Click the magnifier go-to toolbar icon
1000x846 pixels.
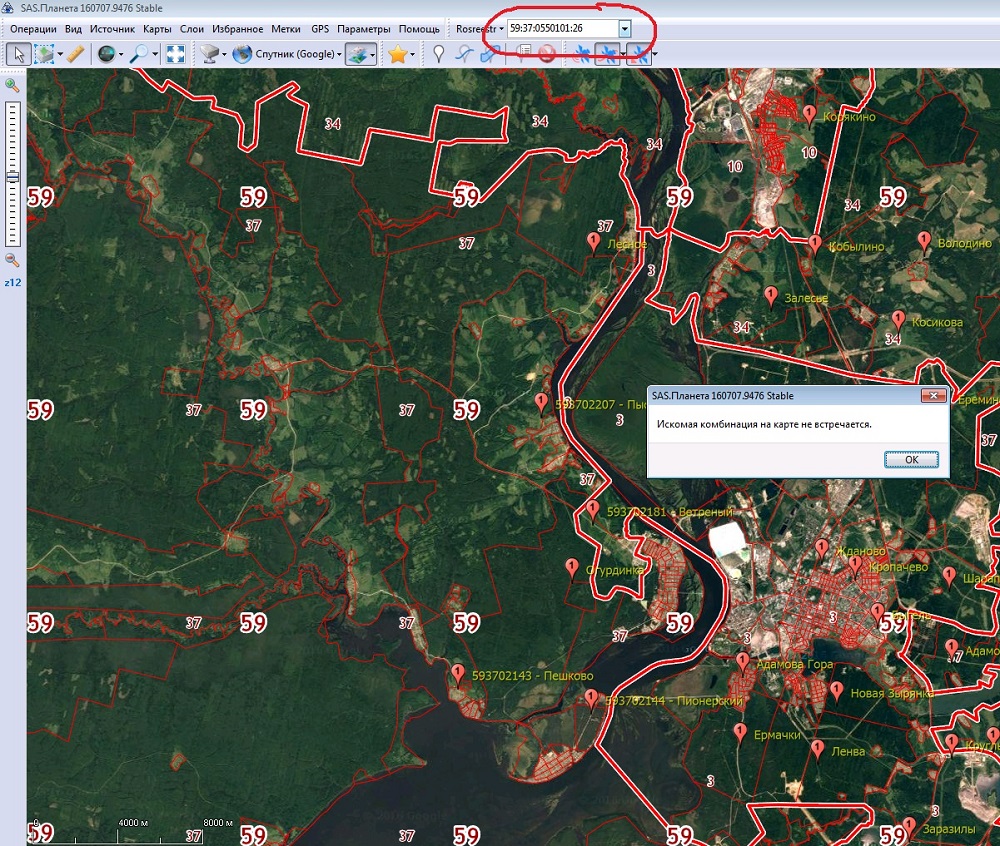138,54
